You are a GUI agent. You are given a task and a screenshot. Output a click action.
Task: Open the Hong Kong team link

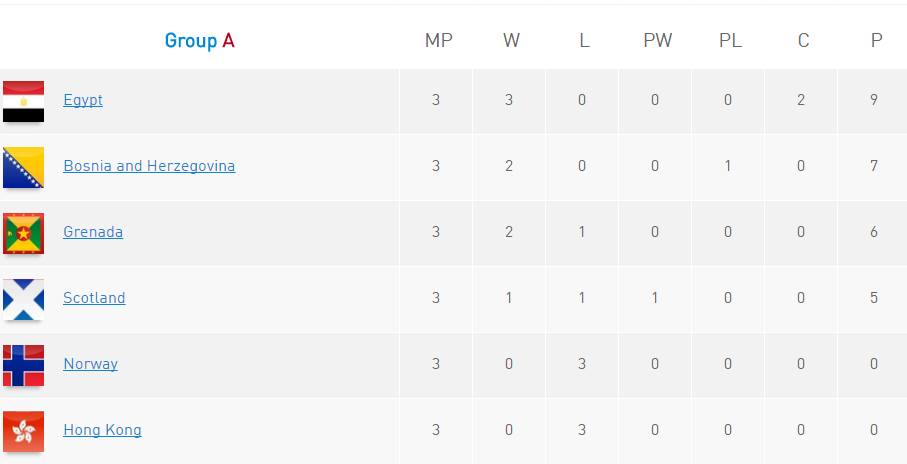coord(102,430)
